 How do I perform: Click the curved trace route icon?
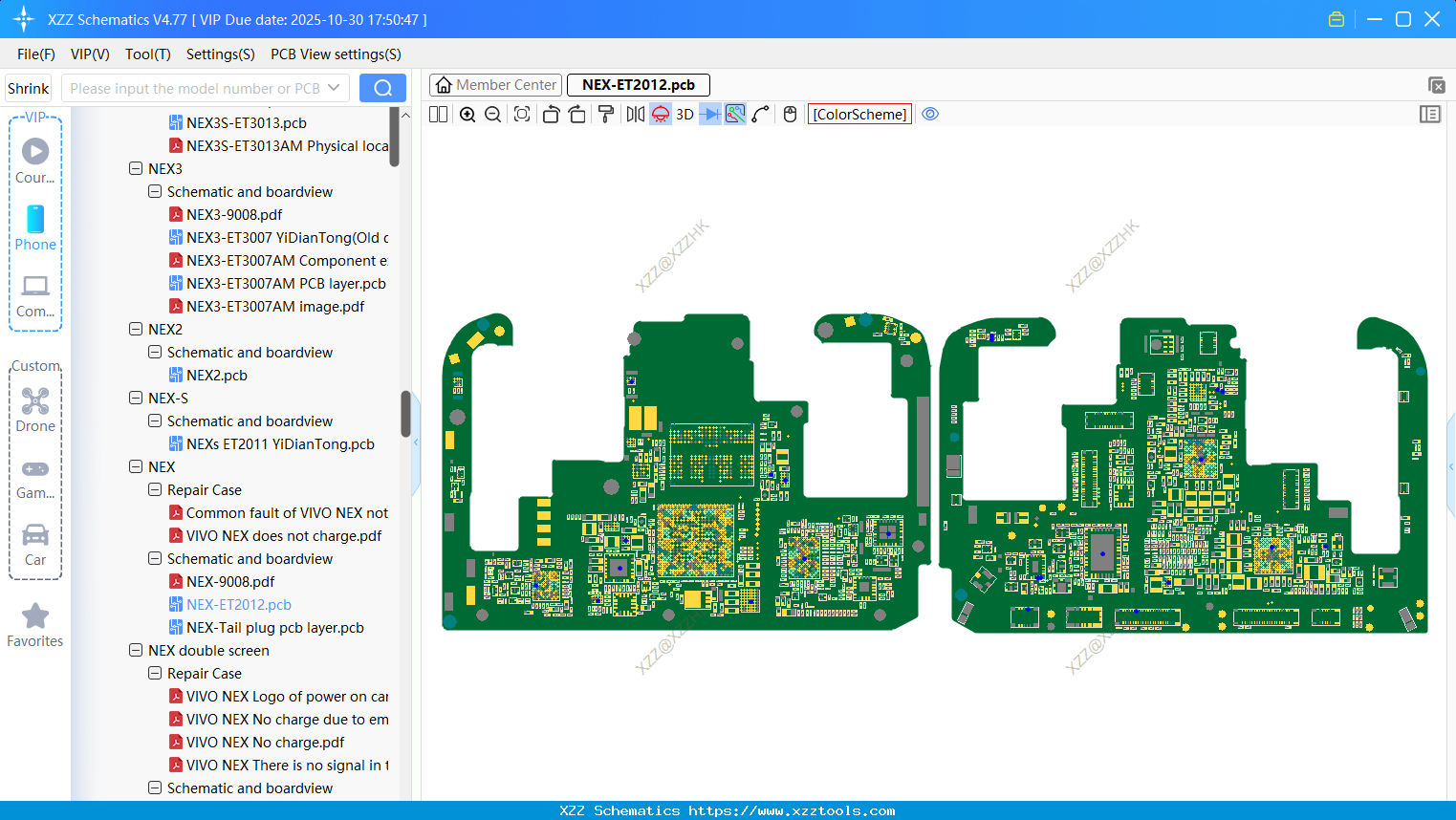(761, 115)
